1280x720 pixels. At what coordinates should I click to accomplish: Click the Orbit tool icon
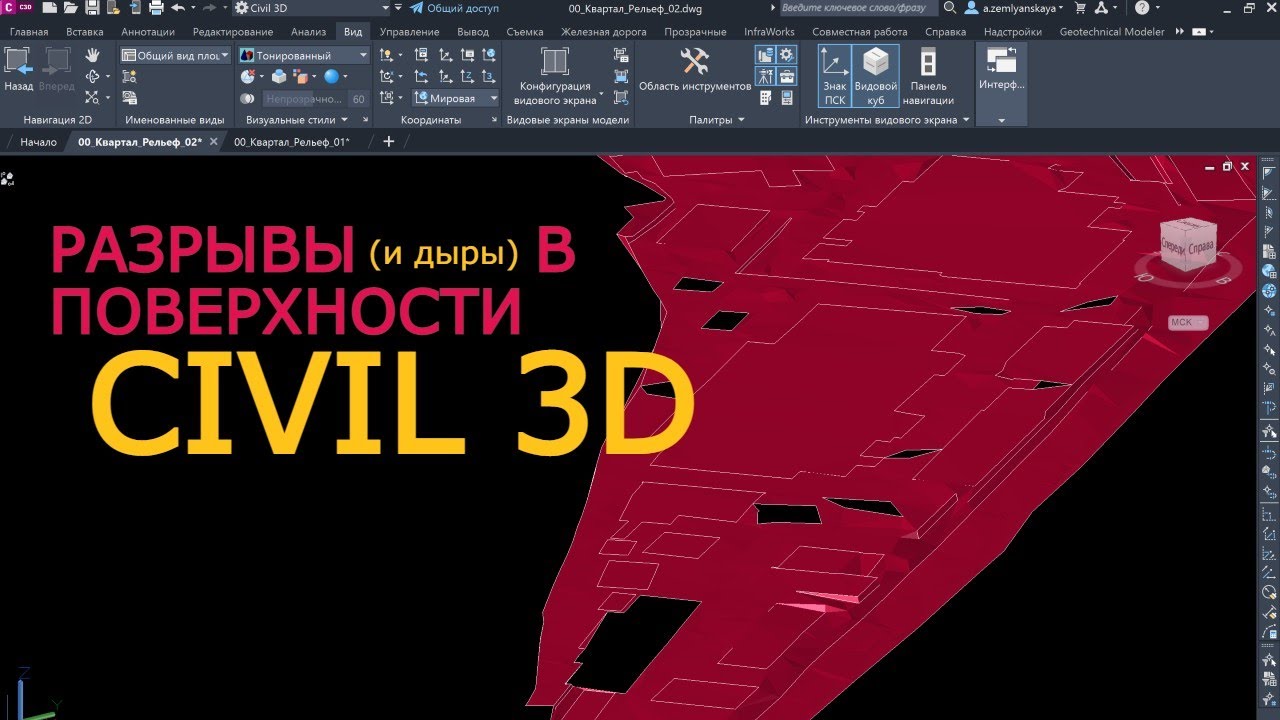(x=92, y=76)
